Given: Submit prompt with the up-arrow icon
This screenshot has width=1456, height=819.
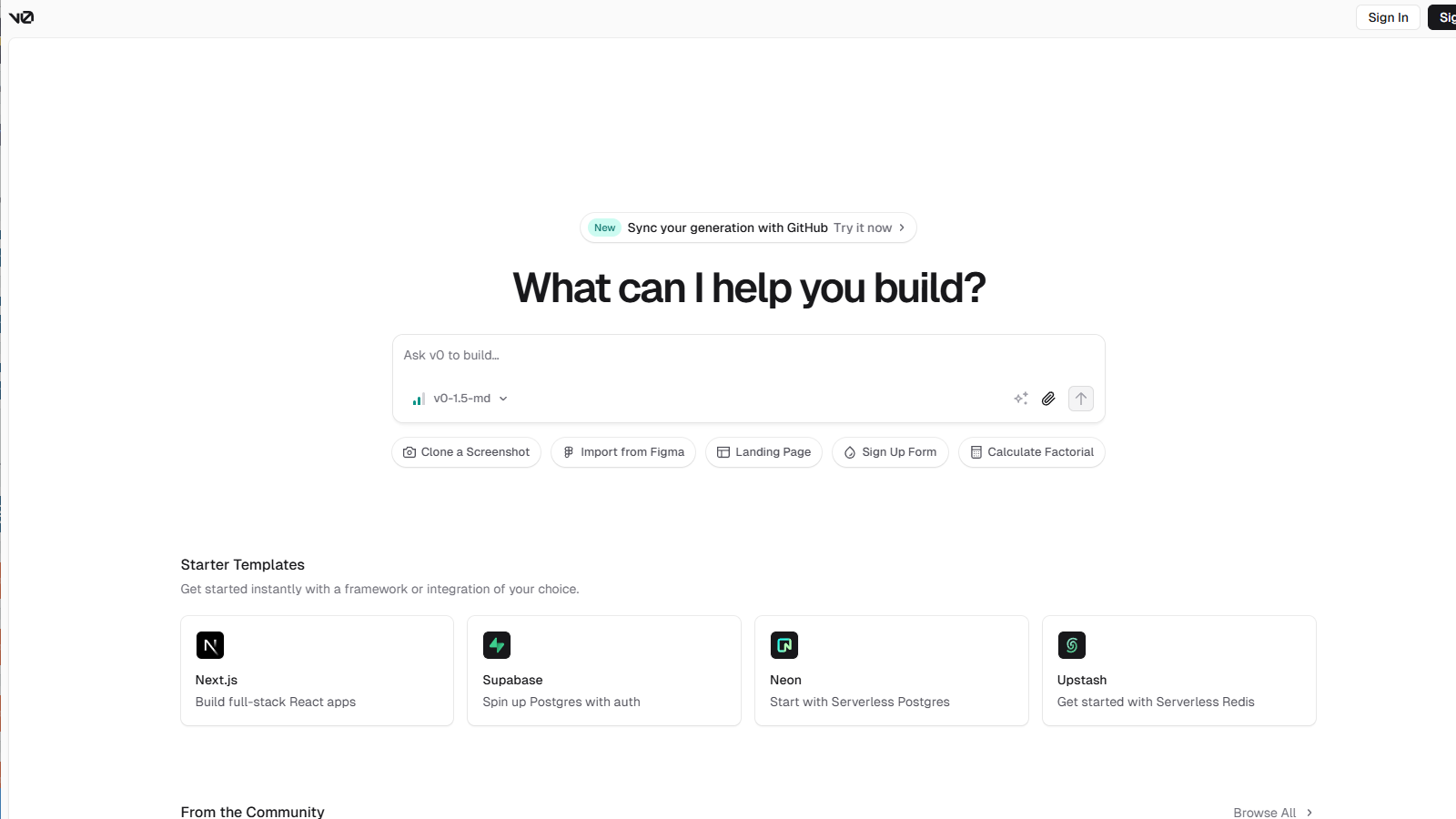Looking at the screenshot, I should (1080, 399).
